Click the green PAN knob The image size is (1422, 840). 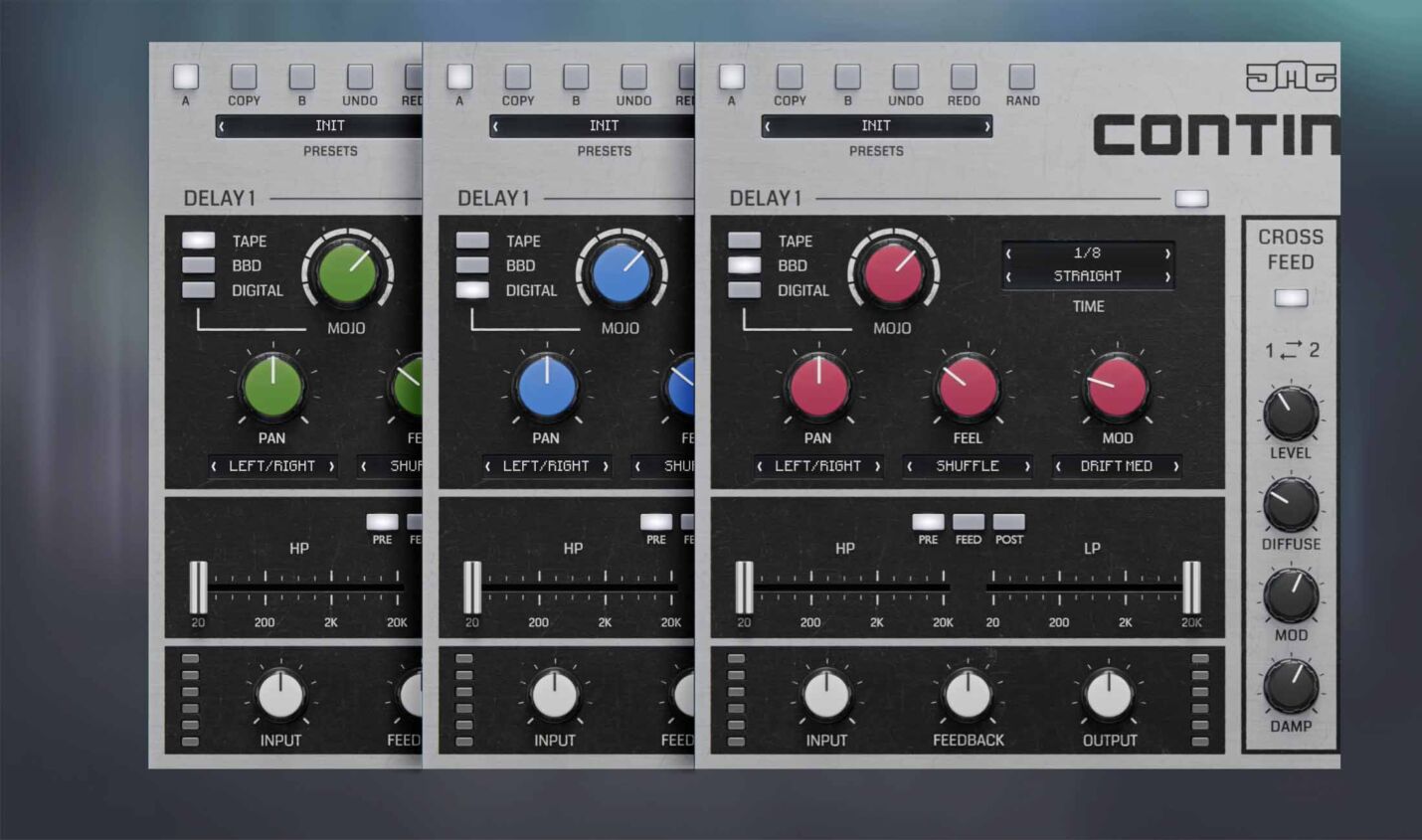tap(272, 386)
